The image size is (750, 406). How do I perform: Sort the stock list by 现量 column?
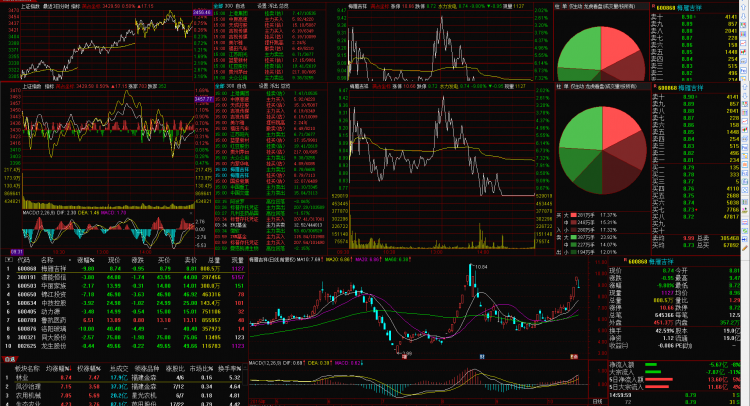(238, 260)
